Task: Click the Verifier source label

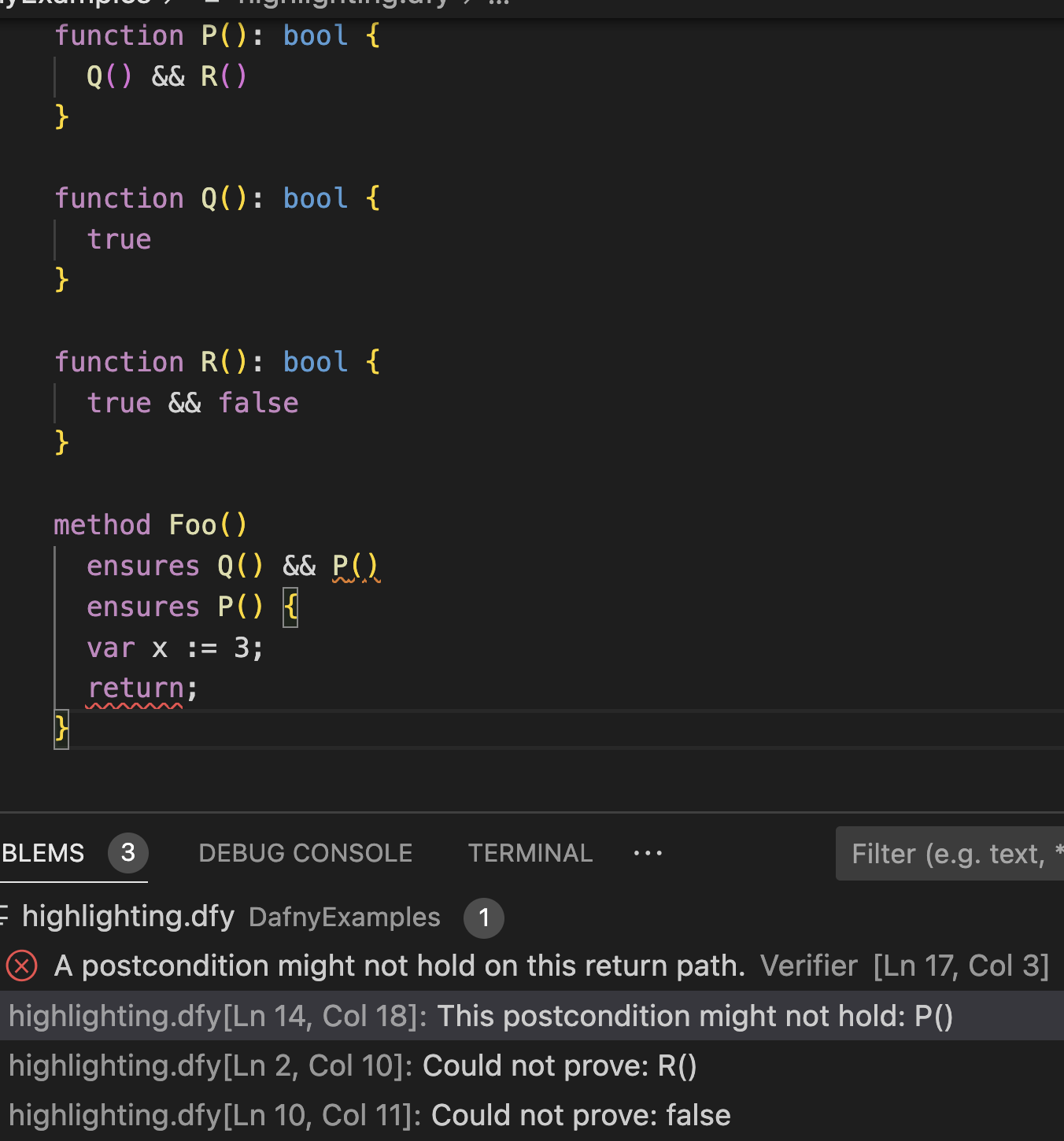Action: tap(808, 966)
